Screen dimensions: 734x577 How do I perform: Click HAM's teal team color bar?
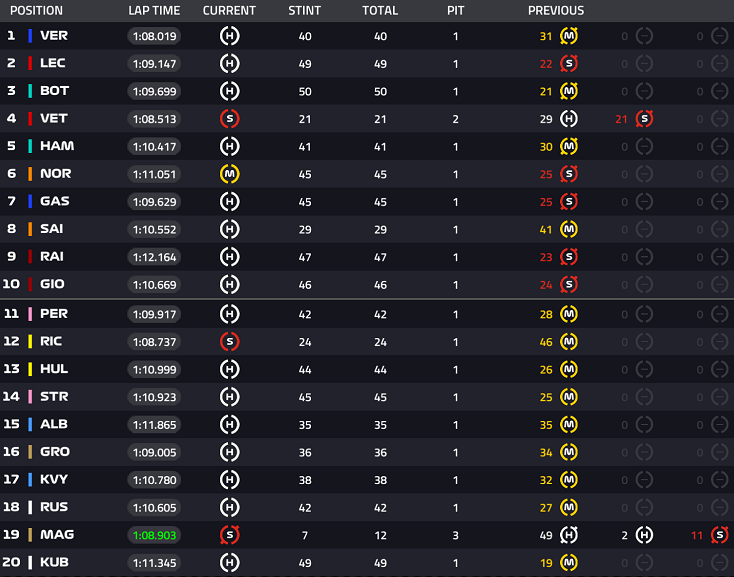coord(30,146)
